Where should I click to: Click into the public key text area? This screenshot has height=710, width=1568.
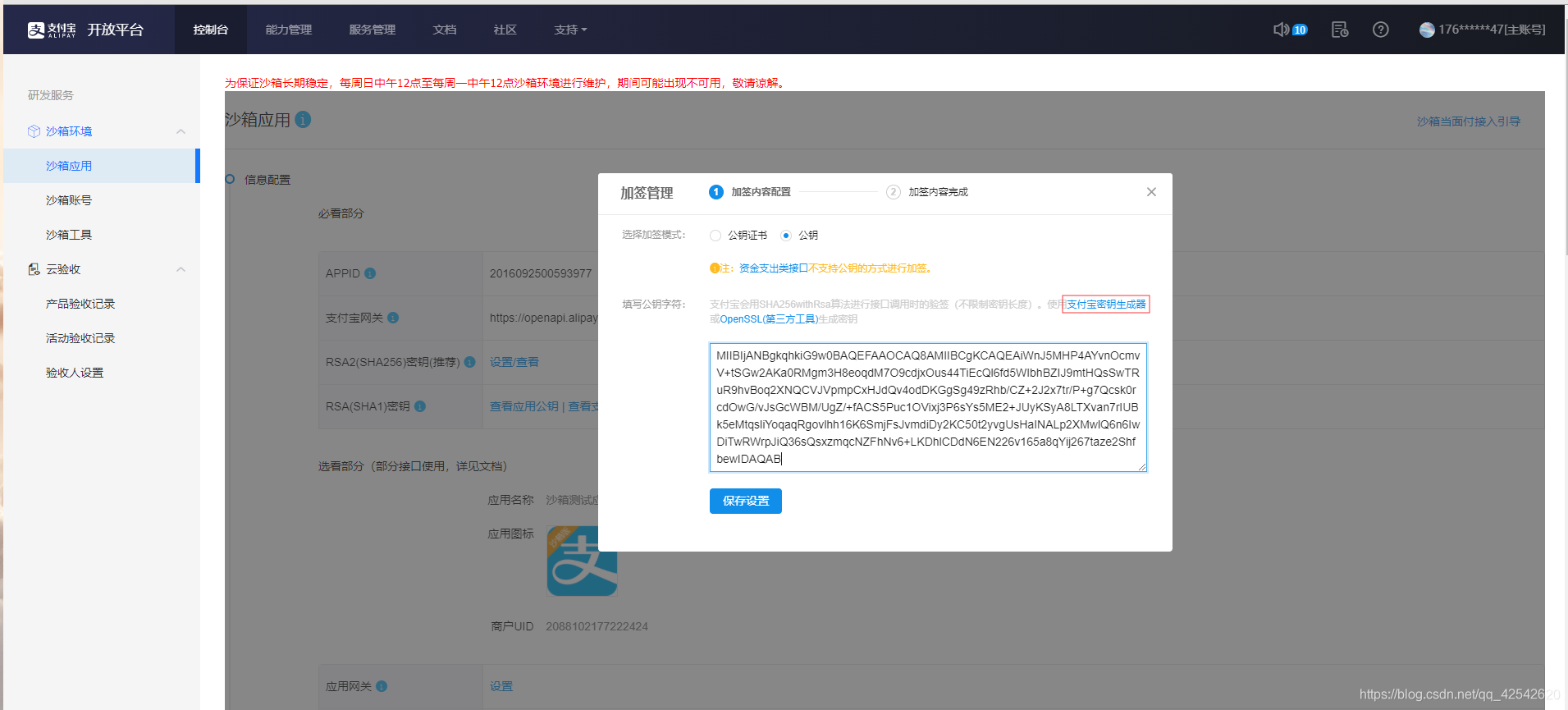pyautogui.click(x=928, y=407)
